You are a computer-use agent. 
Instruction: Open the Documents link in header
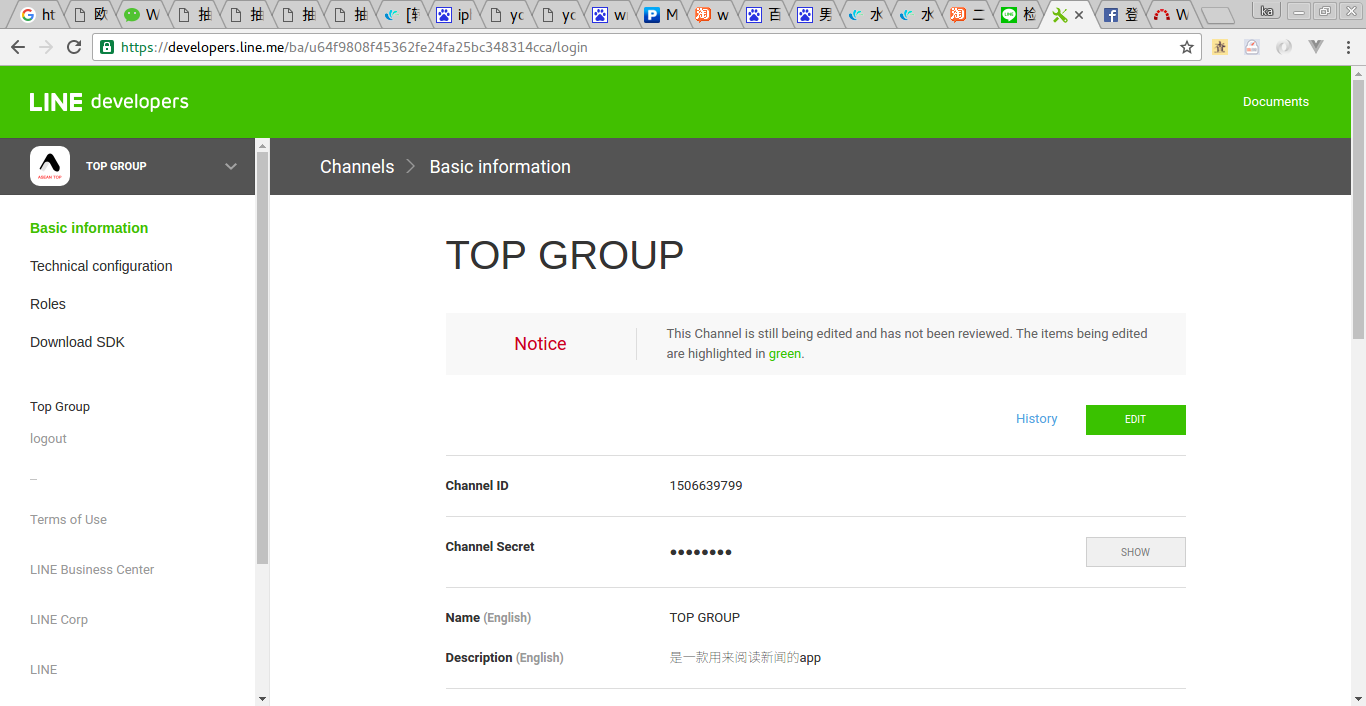click(1275, 102)
